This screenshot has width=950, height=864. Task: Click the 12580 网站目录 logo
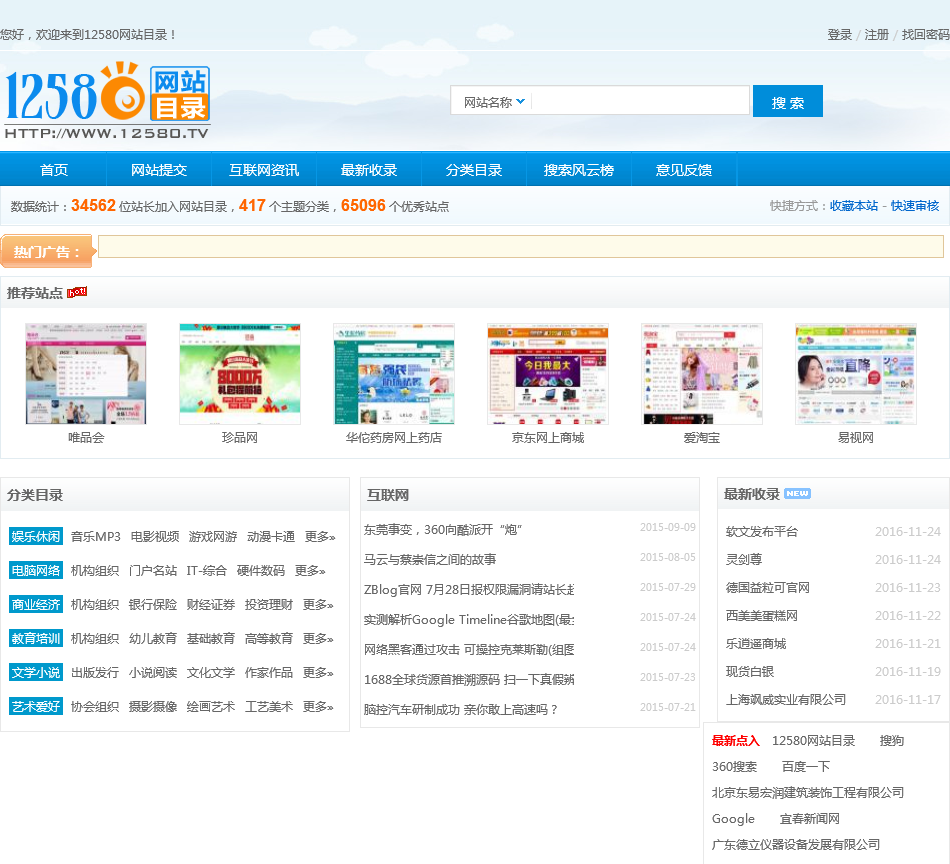pyautogui.click(x=107, y=101)
